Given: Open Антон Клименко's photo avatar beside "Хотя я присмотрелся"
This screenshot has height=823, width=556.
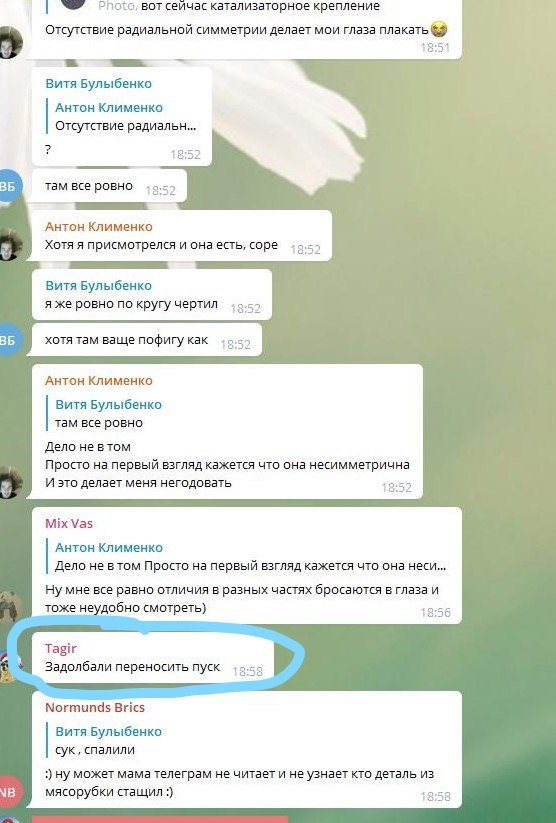Looking at the screenshot, I should (x=11, y=245).
